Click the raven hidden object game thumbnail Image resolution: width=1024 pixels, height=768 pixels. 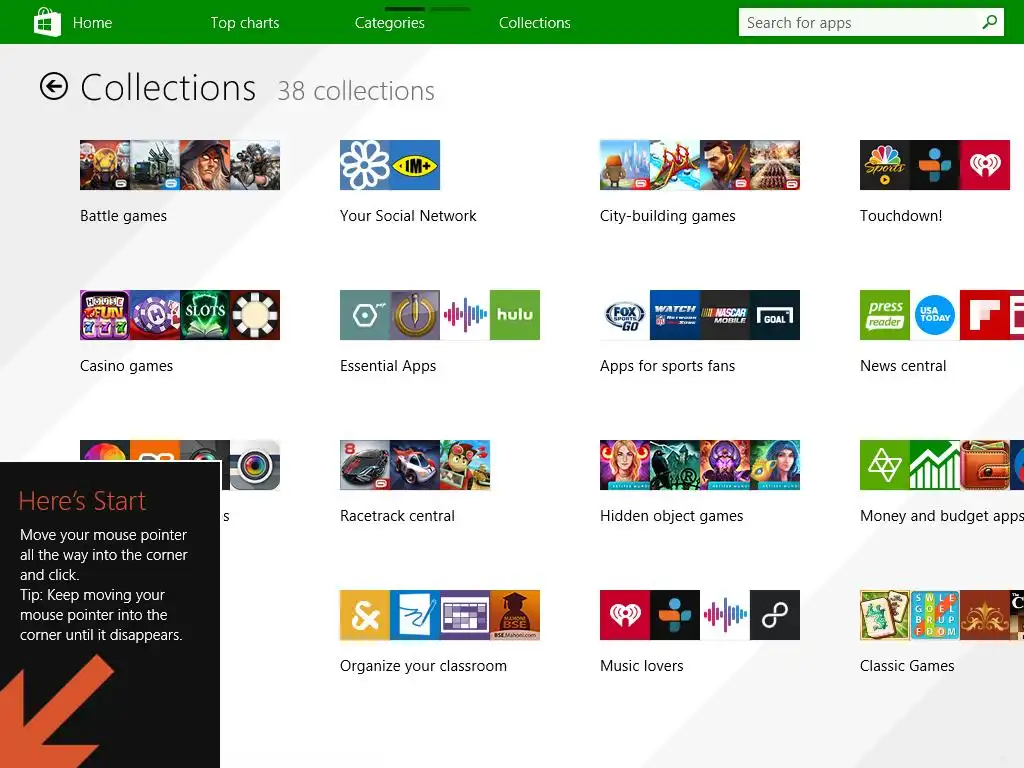point(675,465)
